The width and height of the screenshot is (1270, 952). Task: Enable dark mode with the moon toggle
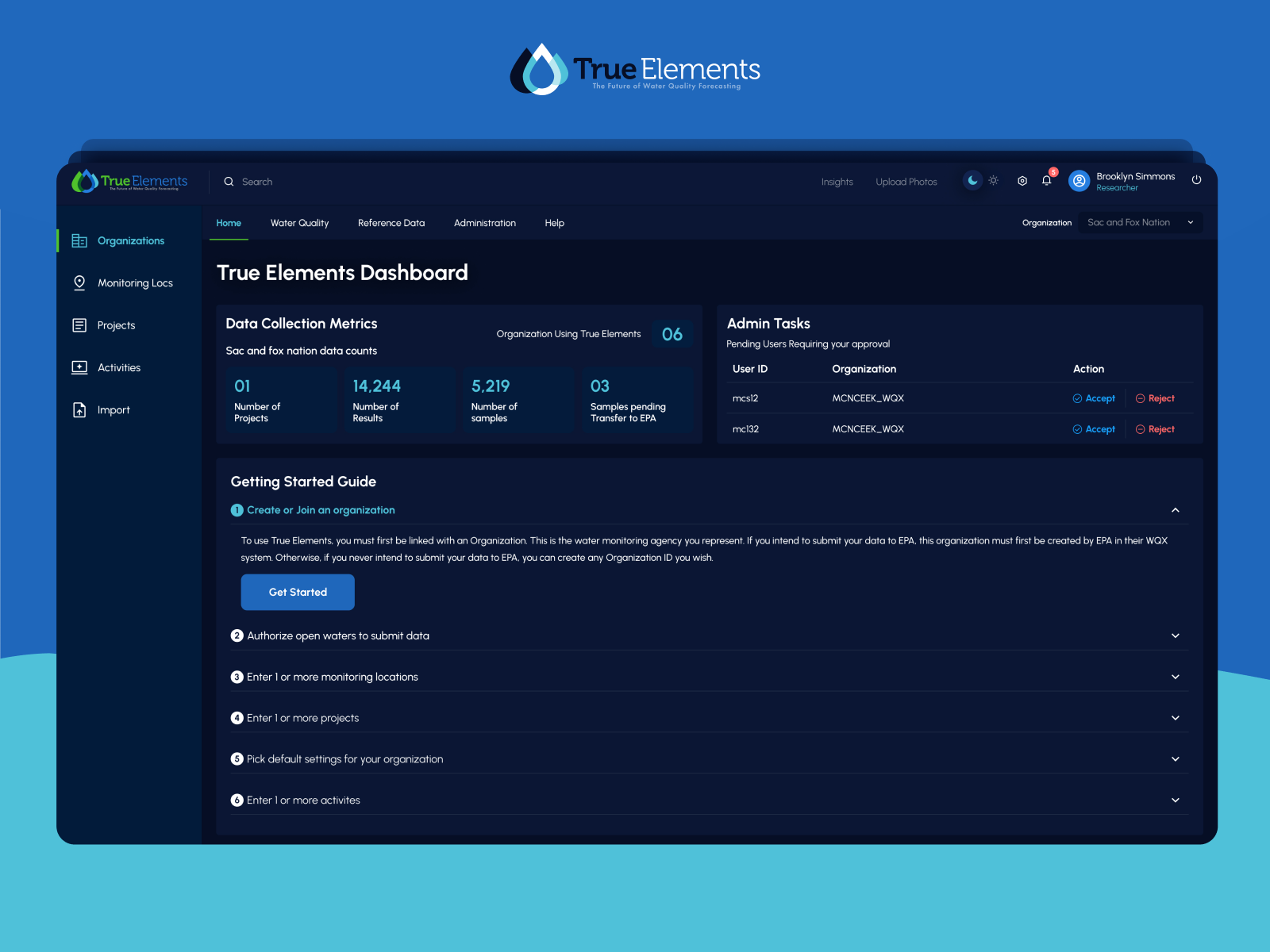point(972,180)
